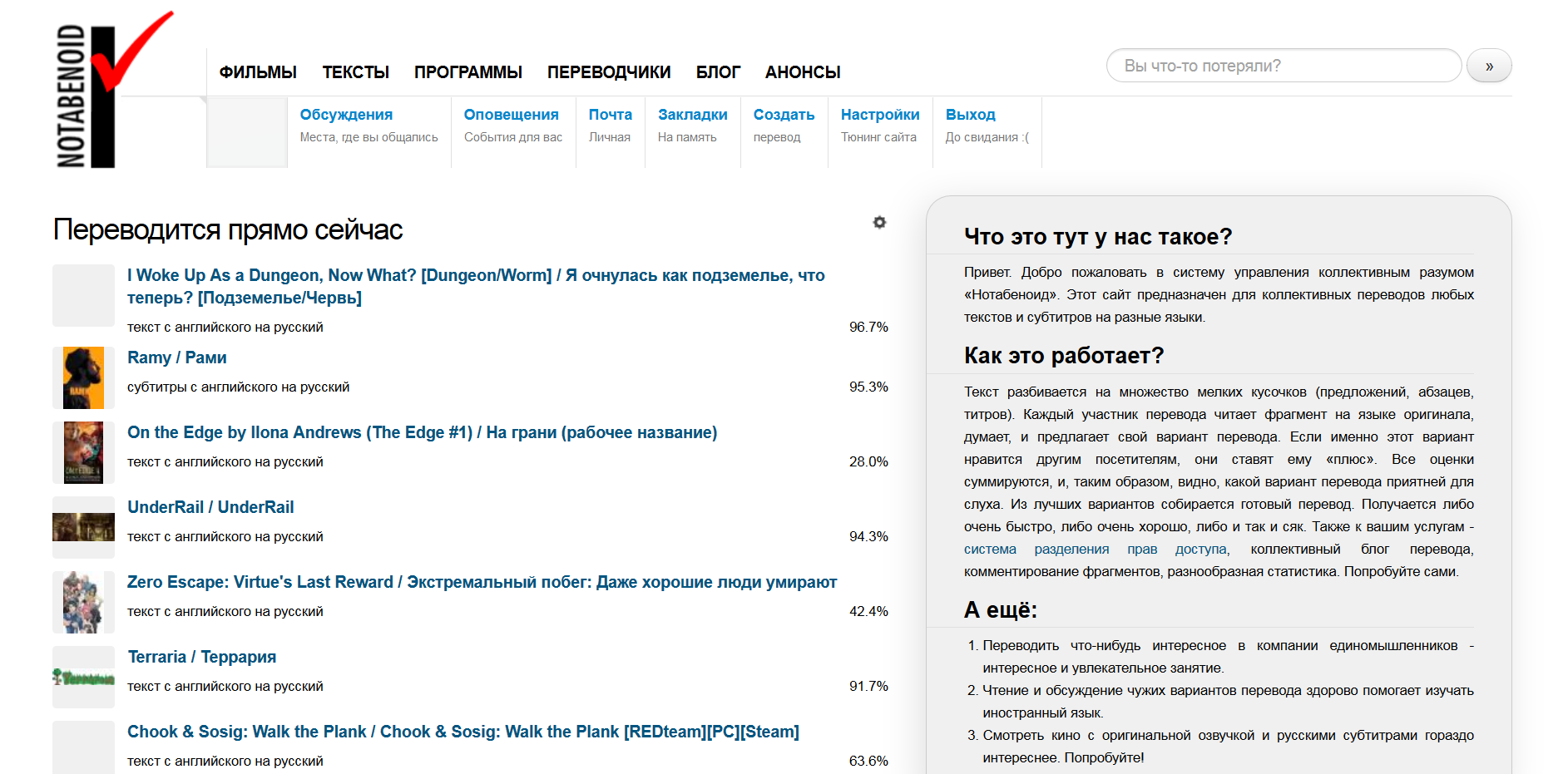
Task: Open the ФИЛЬМЫ menu
Action: coord(258,72)
